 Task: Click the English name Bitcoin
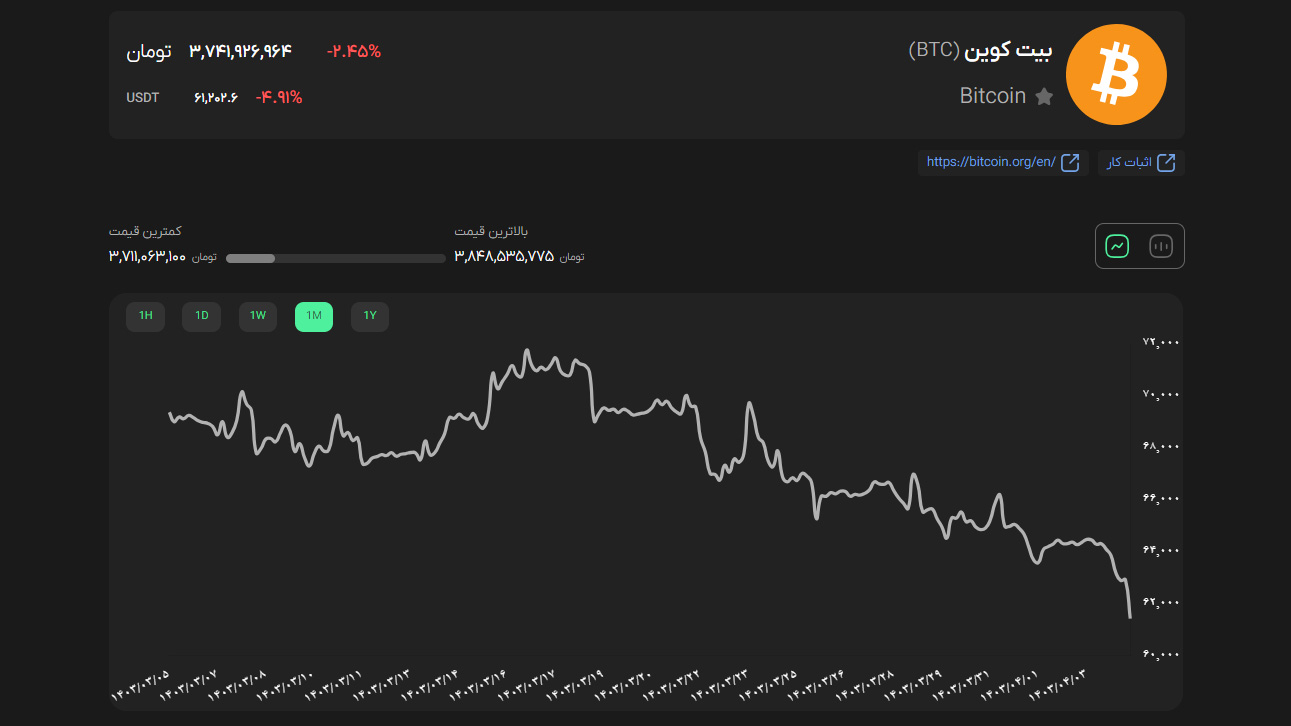click(993, 96)
